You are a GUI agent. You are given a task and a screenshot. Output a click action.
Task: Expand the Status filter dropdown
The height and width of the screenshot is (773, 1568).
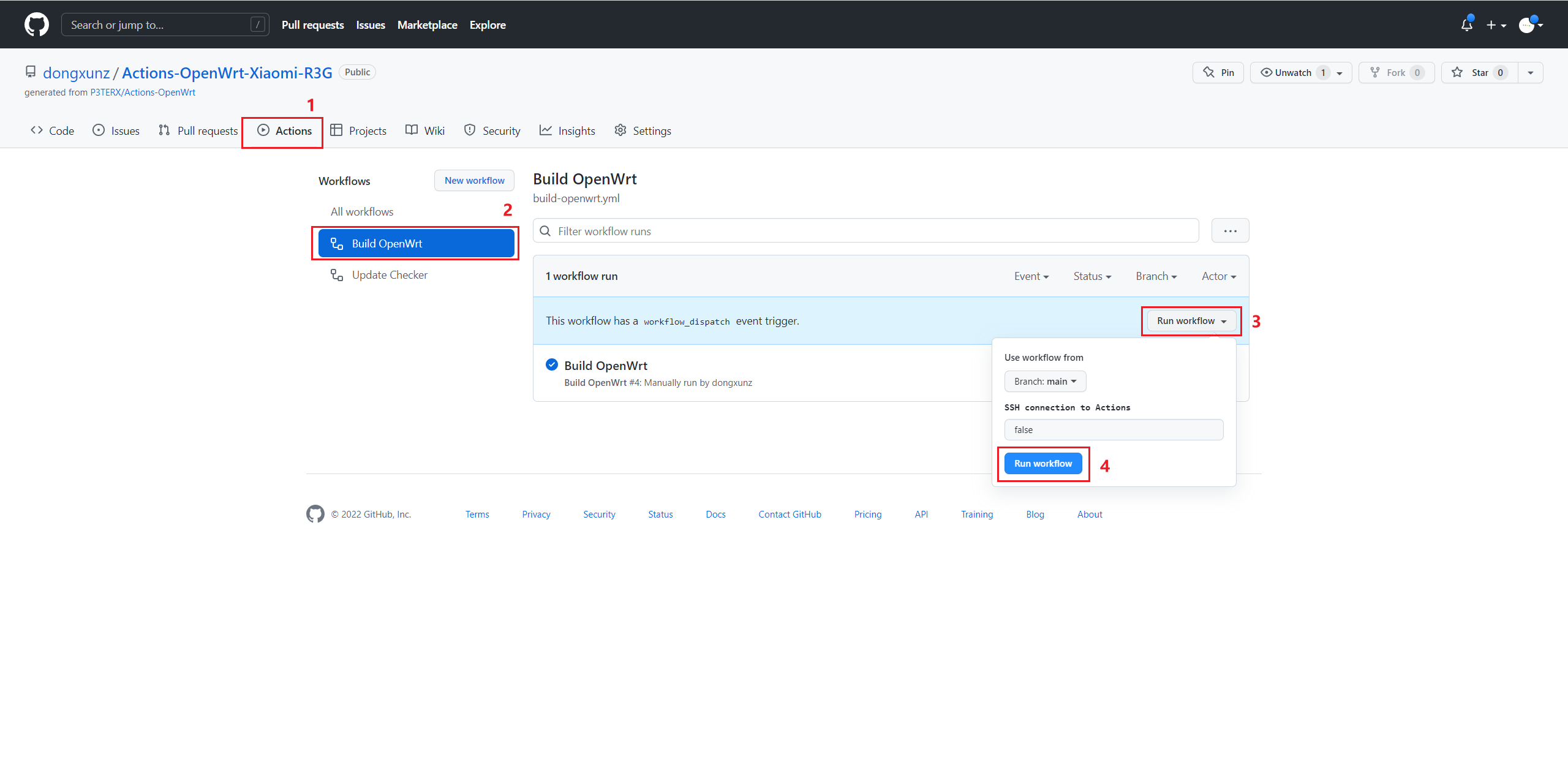pyautogui.click(x=1092, y=276)
